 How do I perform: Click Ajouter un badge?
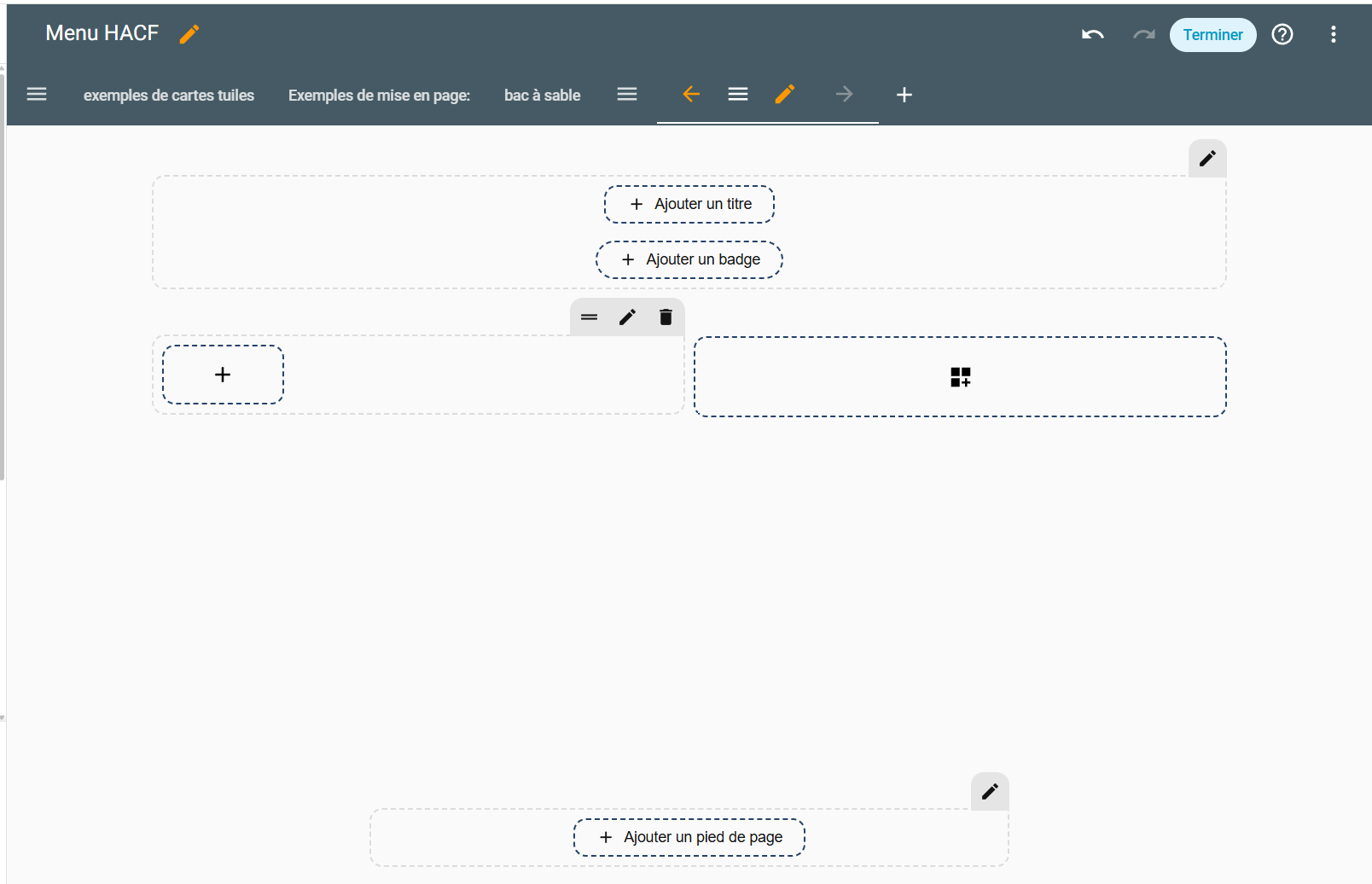point(689,260)
